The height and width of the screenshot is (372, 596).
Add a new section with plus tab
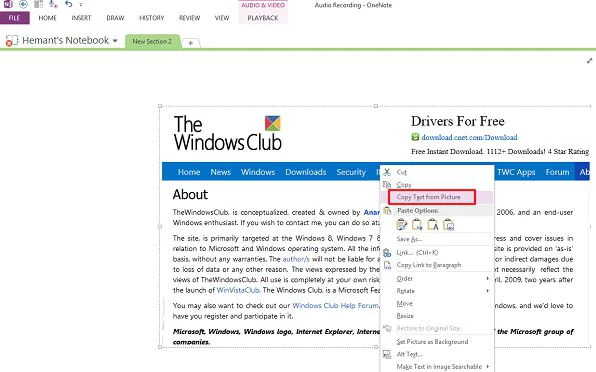(x=190, y=43)
